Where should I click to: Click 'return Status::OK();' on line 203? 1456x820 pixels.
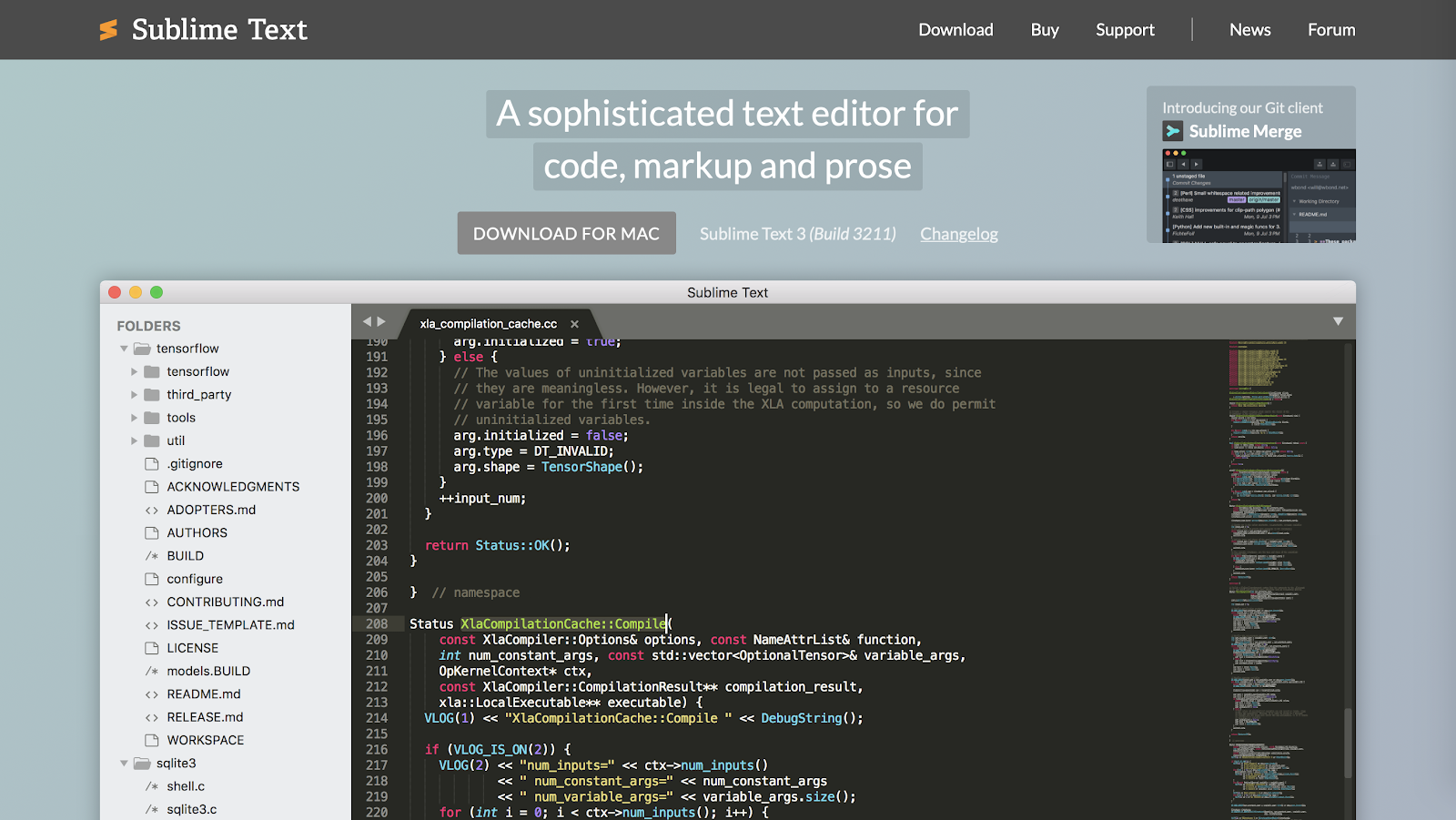pyautogui.click(x=498, y=546)
